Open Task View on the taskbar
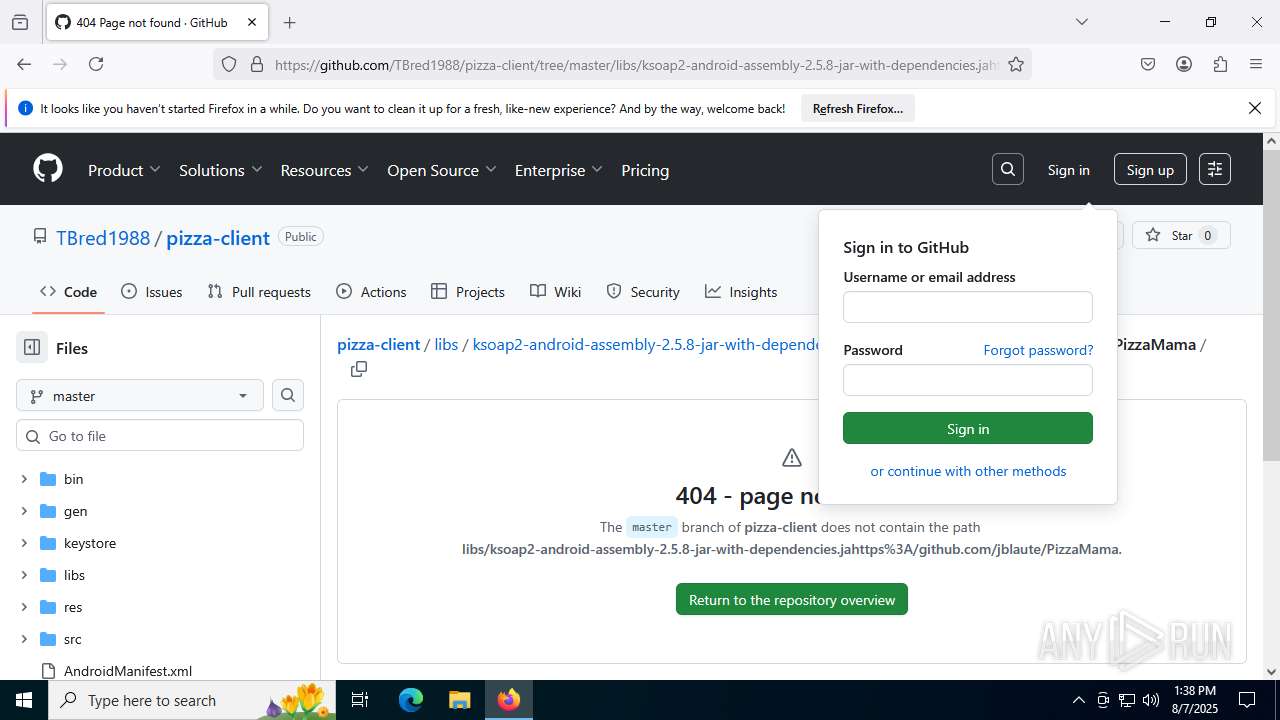The image size is (1280, 720). coord(360,700)
